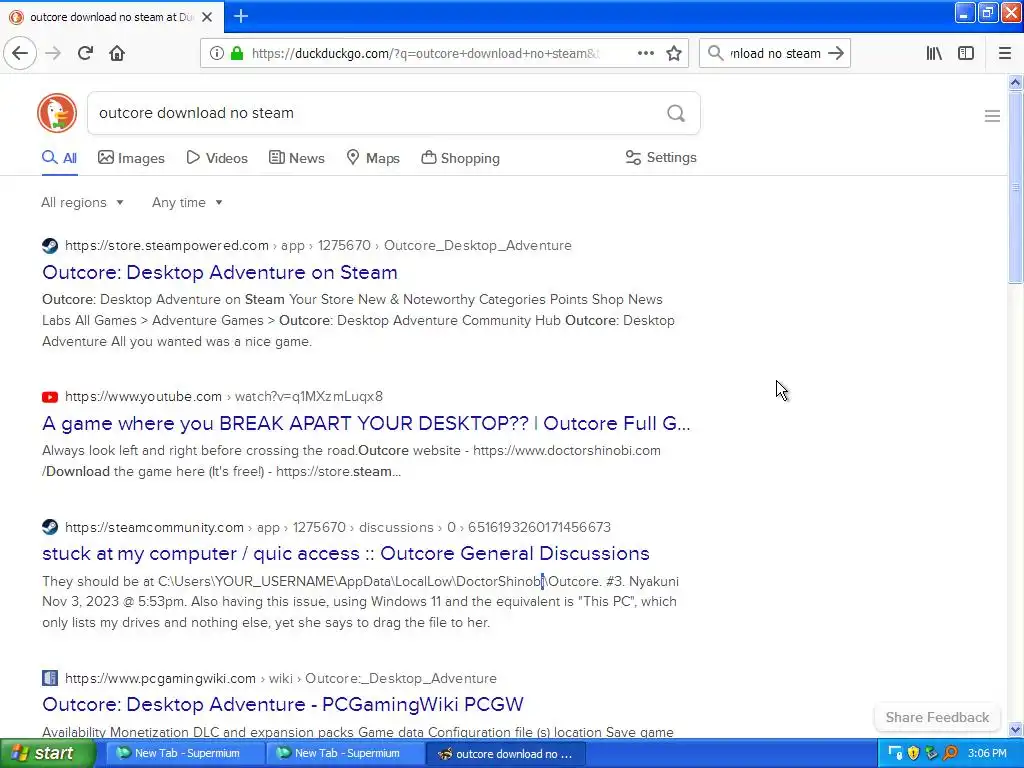The image size is (1024, 768).
Task: Open page actions three-dot menu
Action: pyautogui.click(x=646, y=53)
